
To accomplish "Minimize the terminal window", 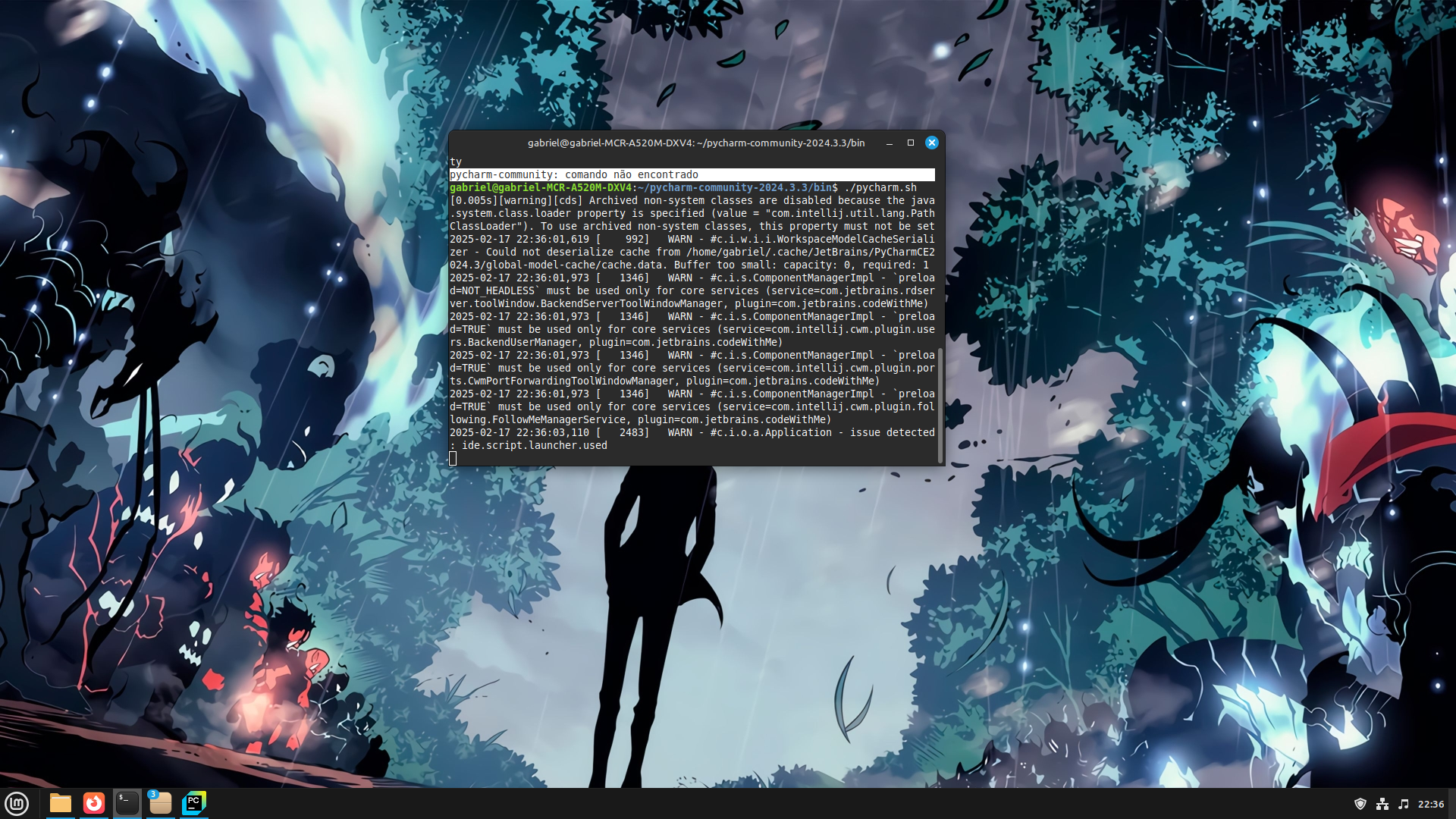I will tap(890, 143).
